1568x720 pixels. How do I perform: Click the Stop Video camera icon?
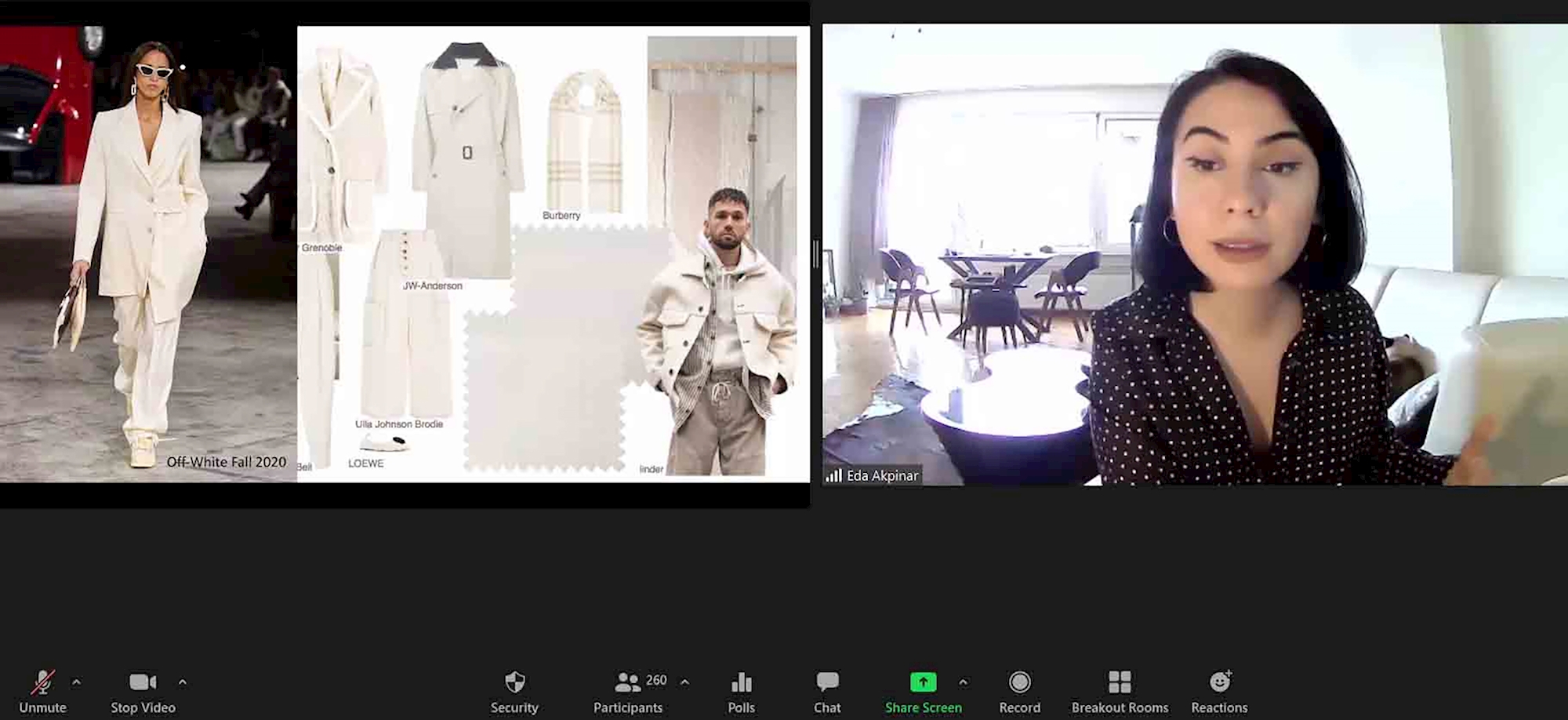143,682
